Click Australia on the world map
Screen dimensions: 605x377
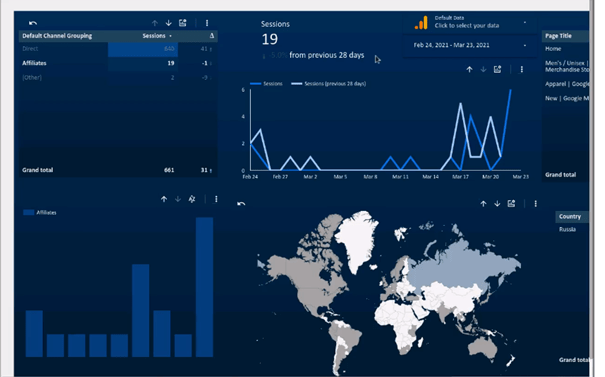[x=482, y=347]
